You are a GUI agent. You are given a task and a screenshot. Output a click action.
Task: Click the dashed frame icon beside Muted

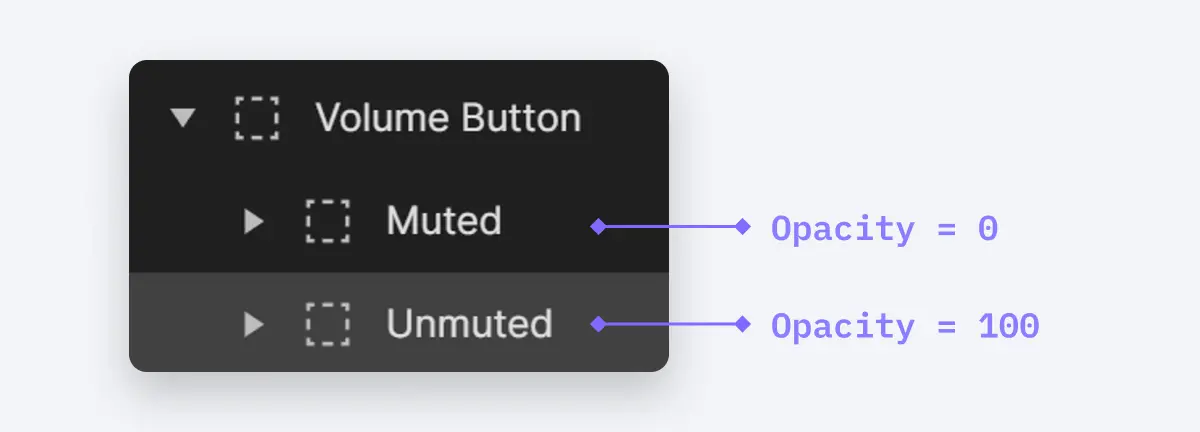click(x=327, y=221)
